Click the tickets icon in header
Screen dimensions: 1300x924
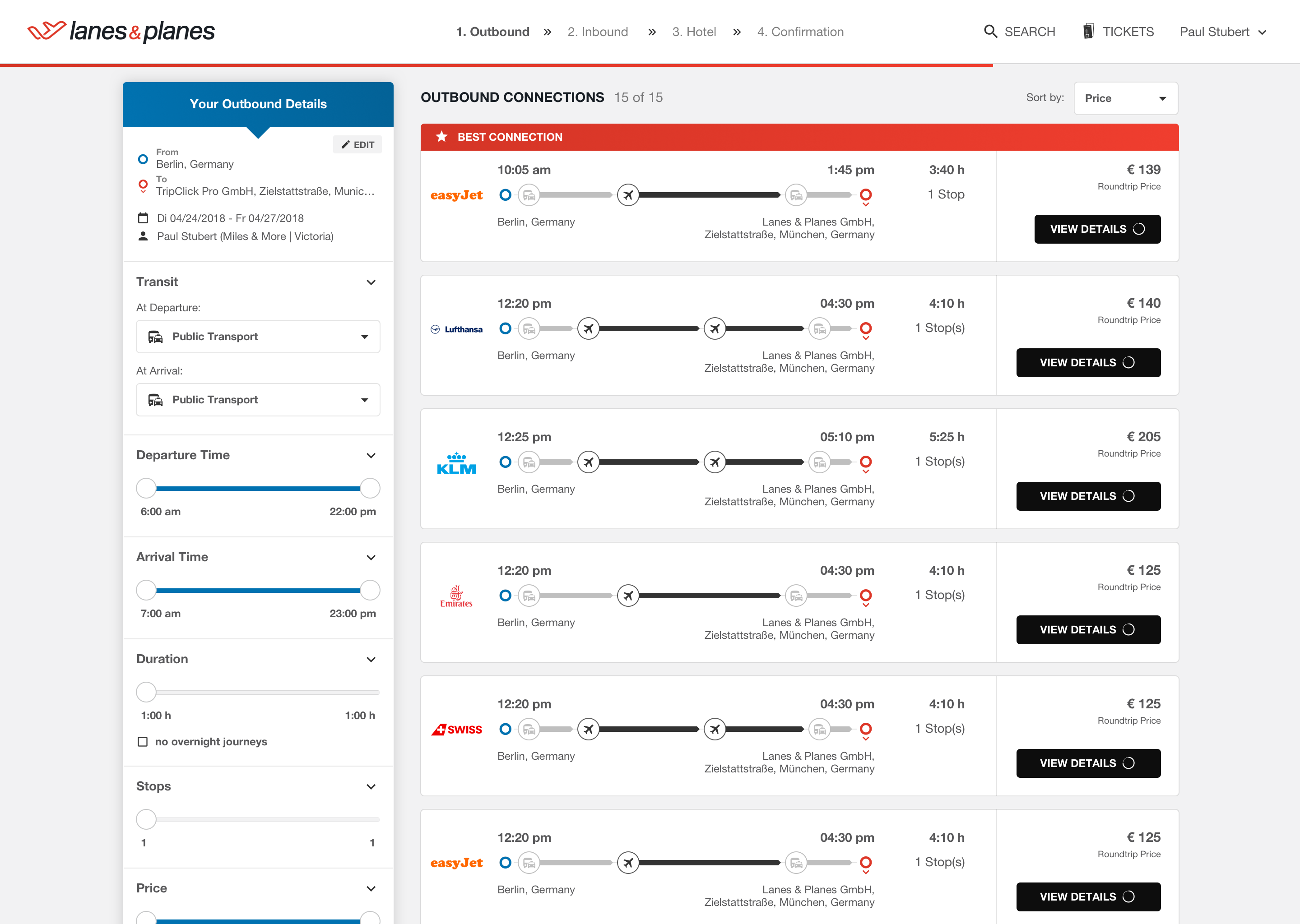1088,31
